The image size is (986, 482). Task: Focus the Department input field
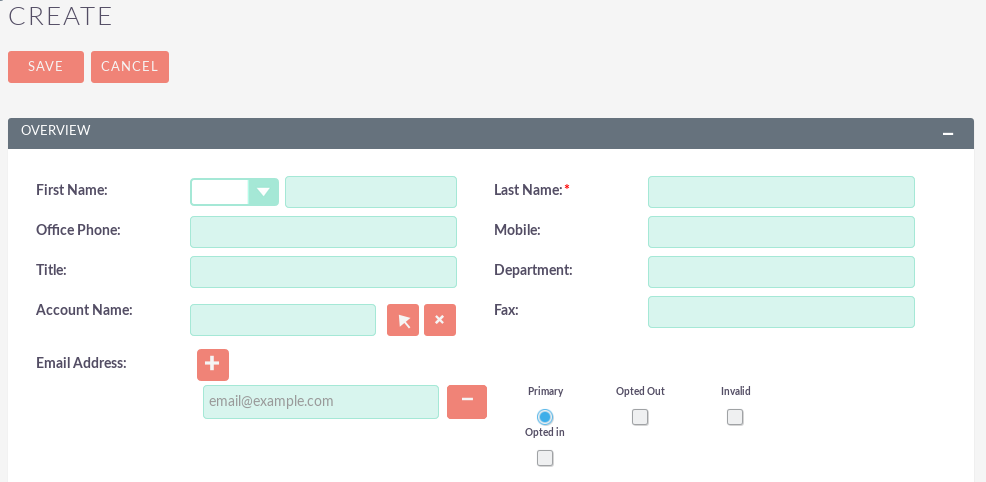click(x=781, y=272)
